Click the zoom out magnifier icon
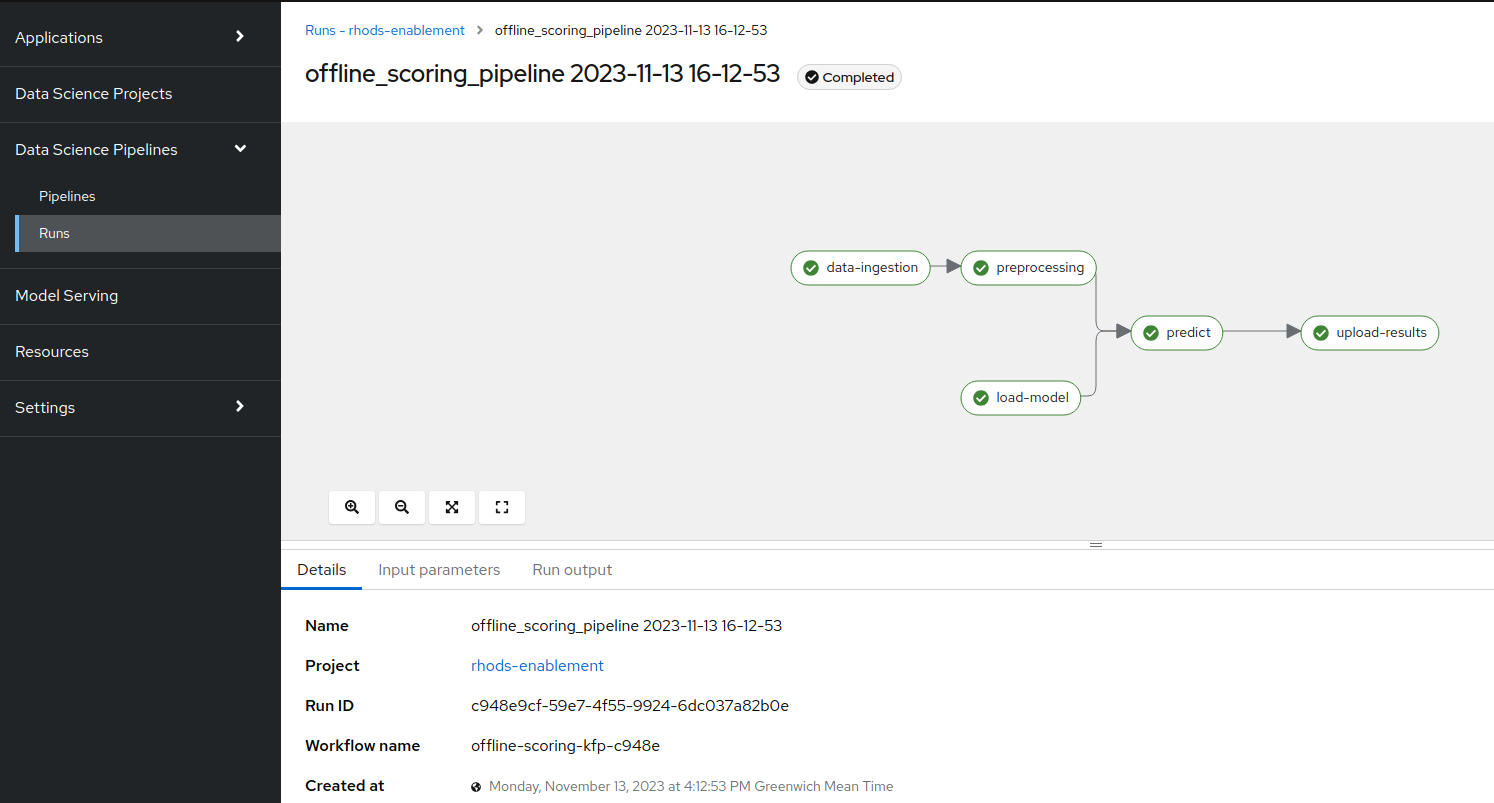The width and height of the screenshot is (1494, 803). [x=402, y=507]
